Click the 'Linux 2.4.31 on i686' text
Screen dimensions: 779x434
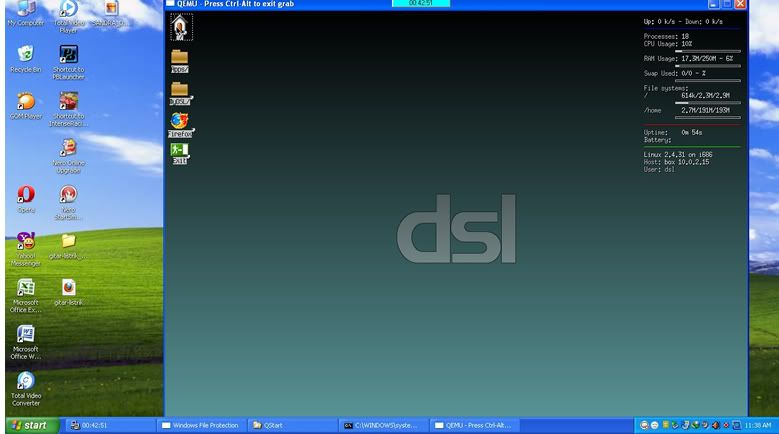[678, 154]
